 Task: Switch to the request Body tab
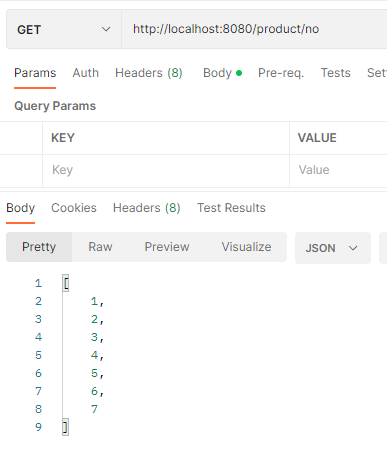tap(222, 73)
